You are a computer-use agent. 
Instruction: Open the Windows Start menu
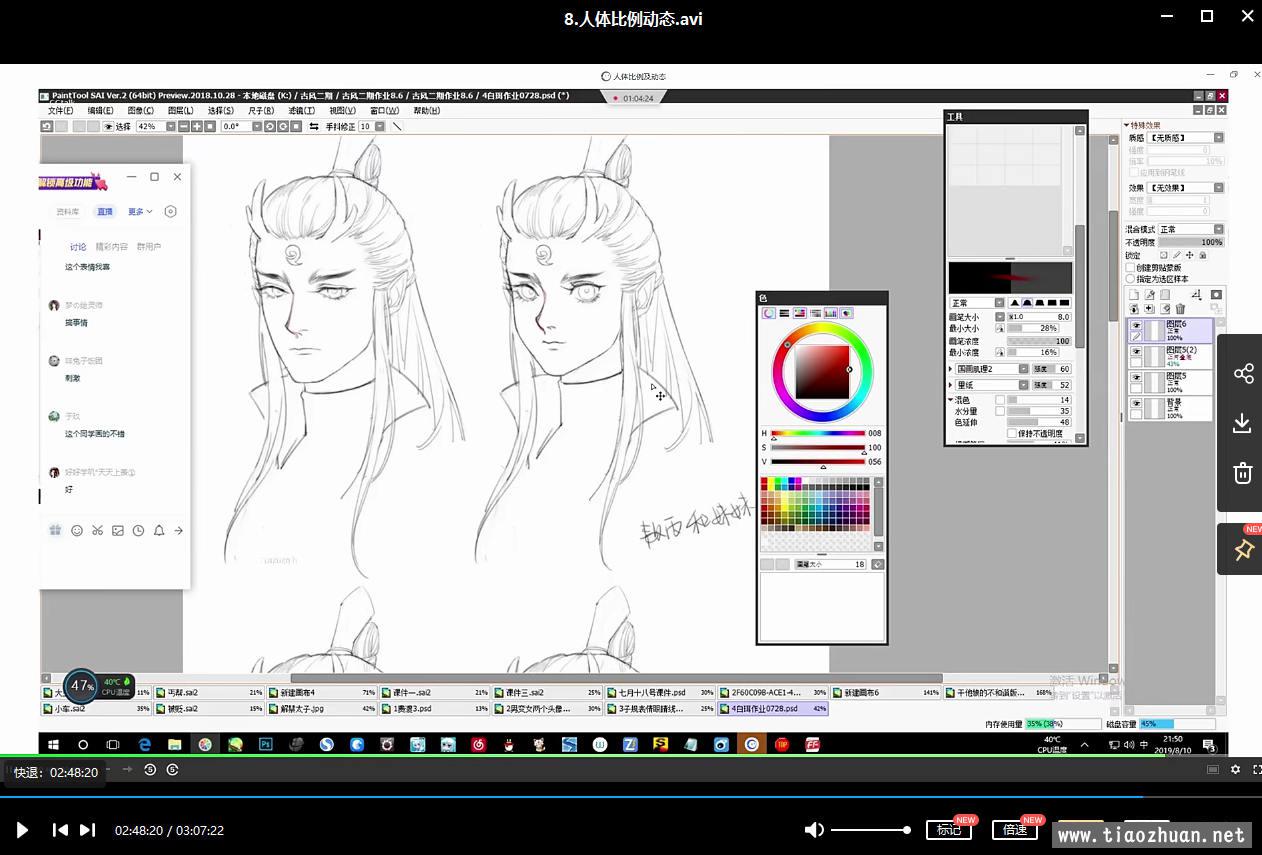click(x=53, y=745)
